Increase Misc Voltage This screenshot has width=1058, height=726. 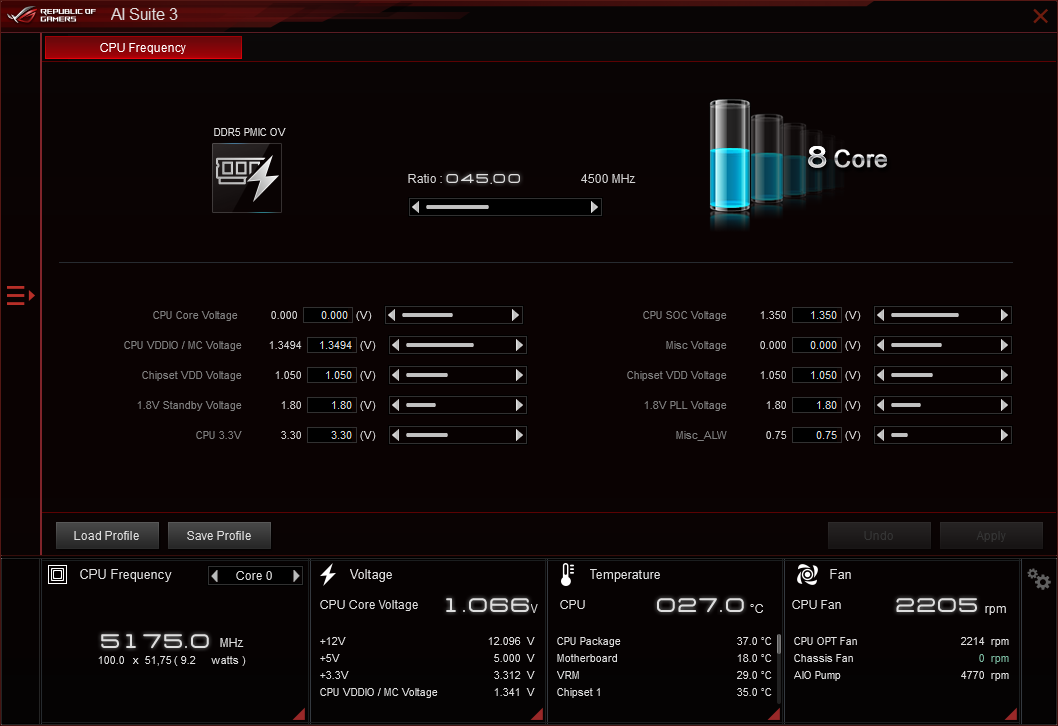(x=1005, y=345)
